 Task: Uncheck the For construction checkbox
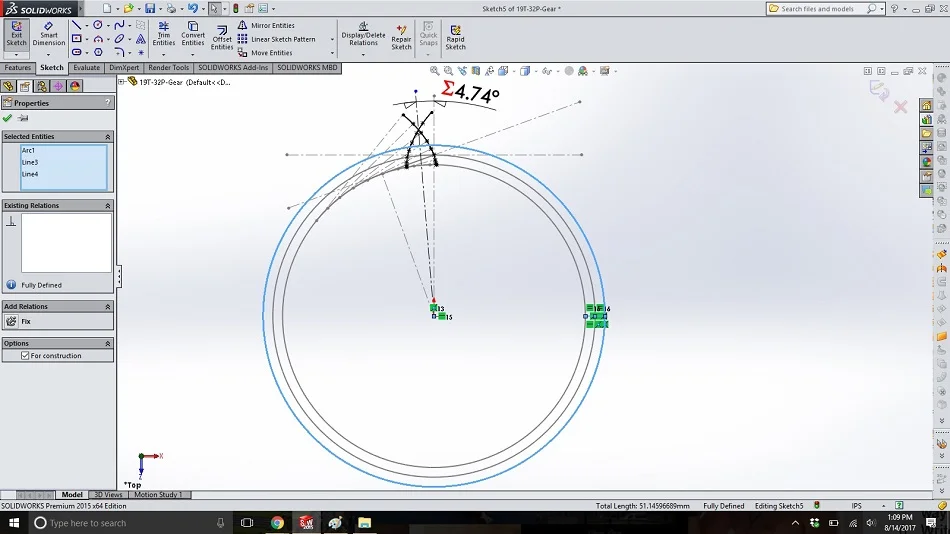coord(25,356)
